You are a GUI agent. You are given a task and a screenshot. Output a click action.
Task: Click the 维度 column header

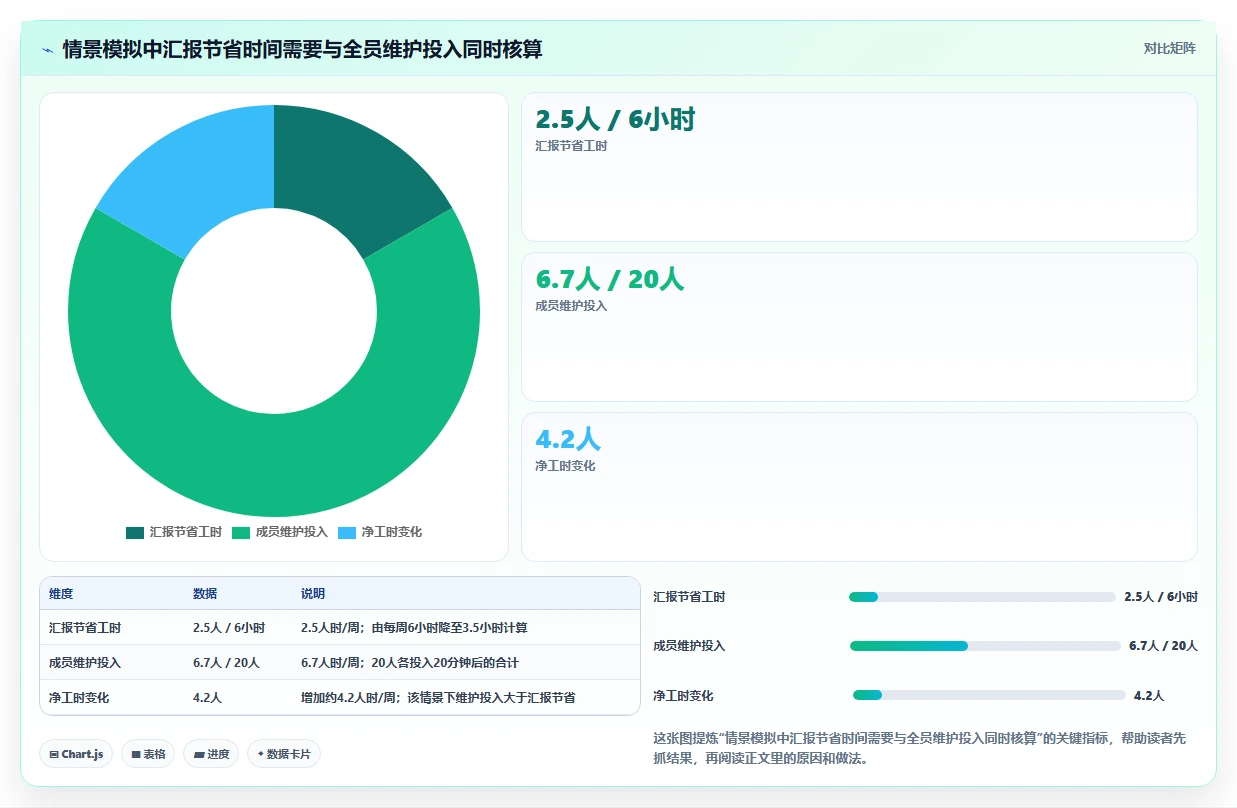coord(61,594)
